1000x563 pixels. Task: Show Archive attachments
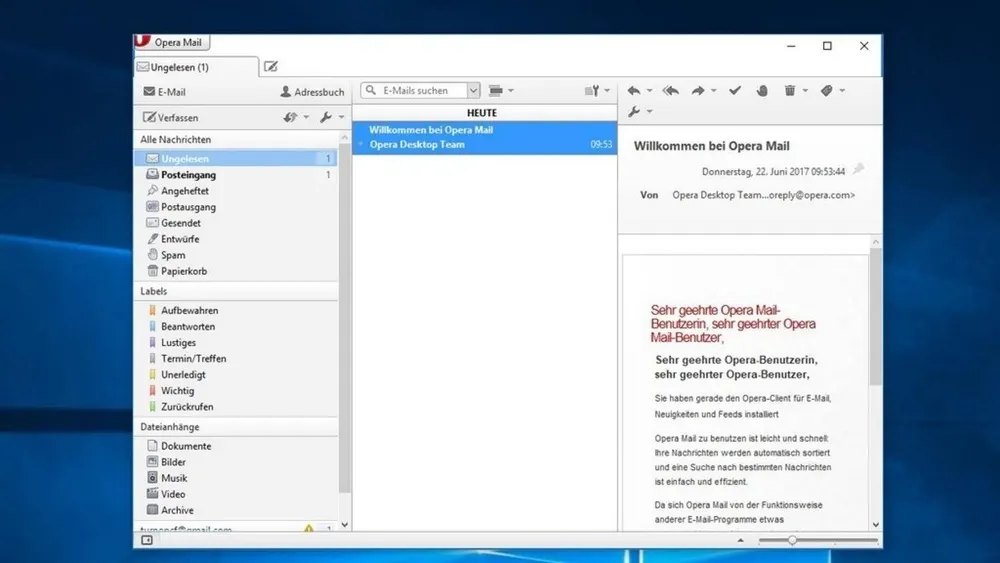[x=236, y=510]
